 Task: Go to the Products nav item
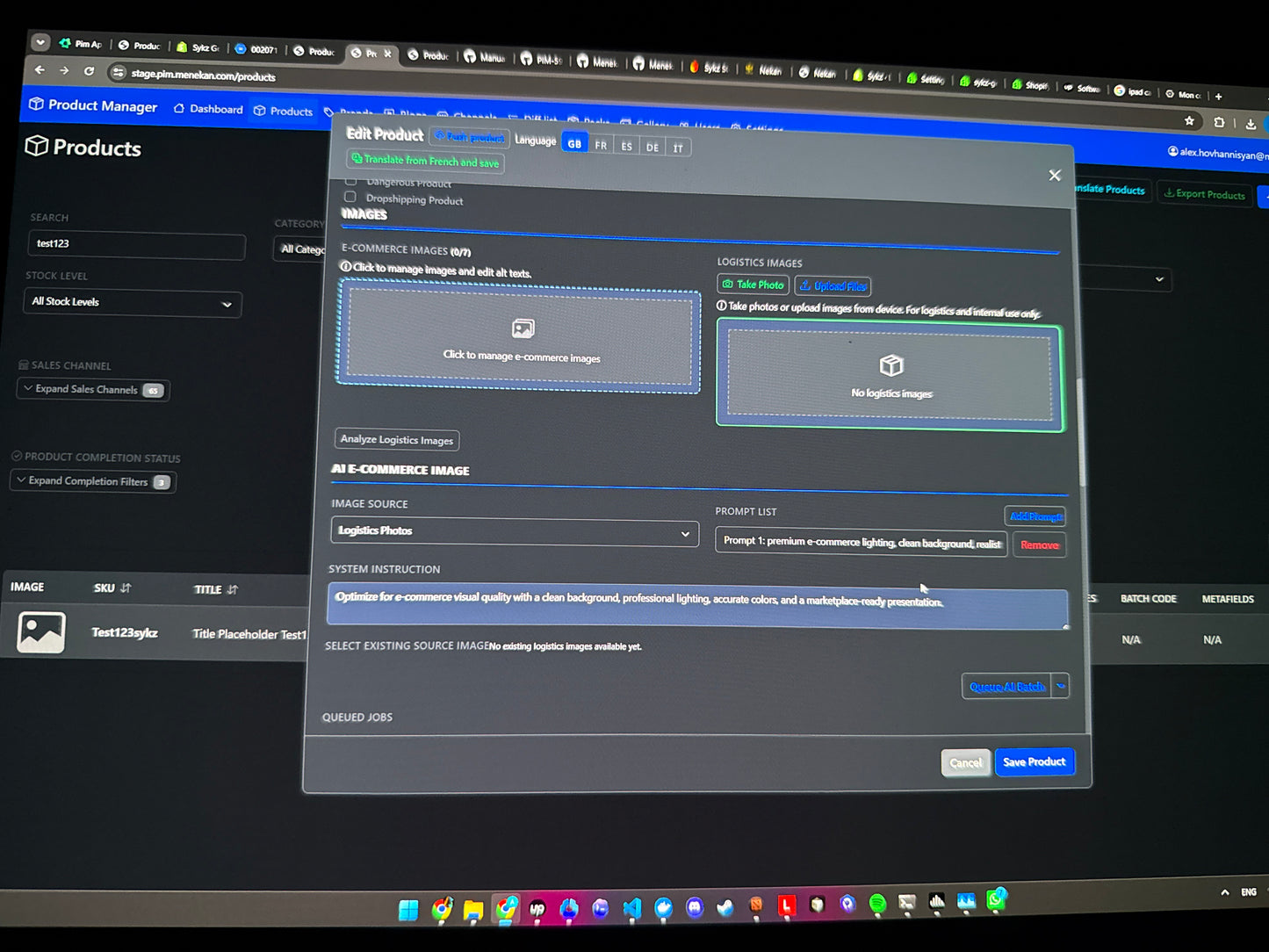[x=283, y=111]
